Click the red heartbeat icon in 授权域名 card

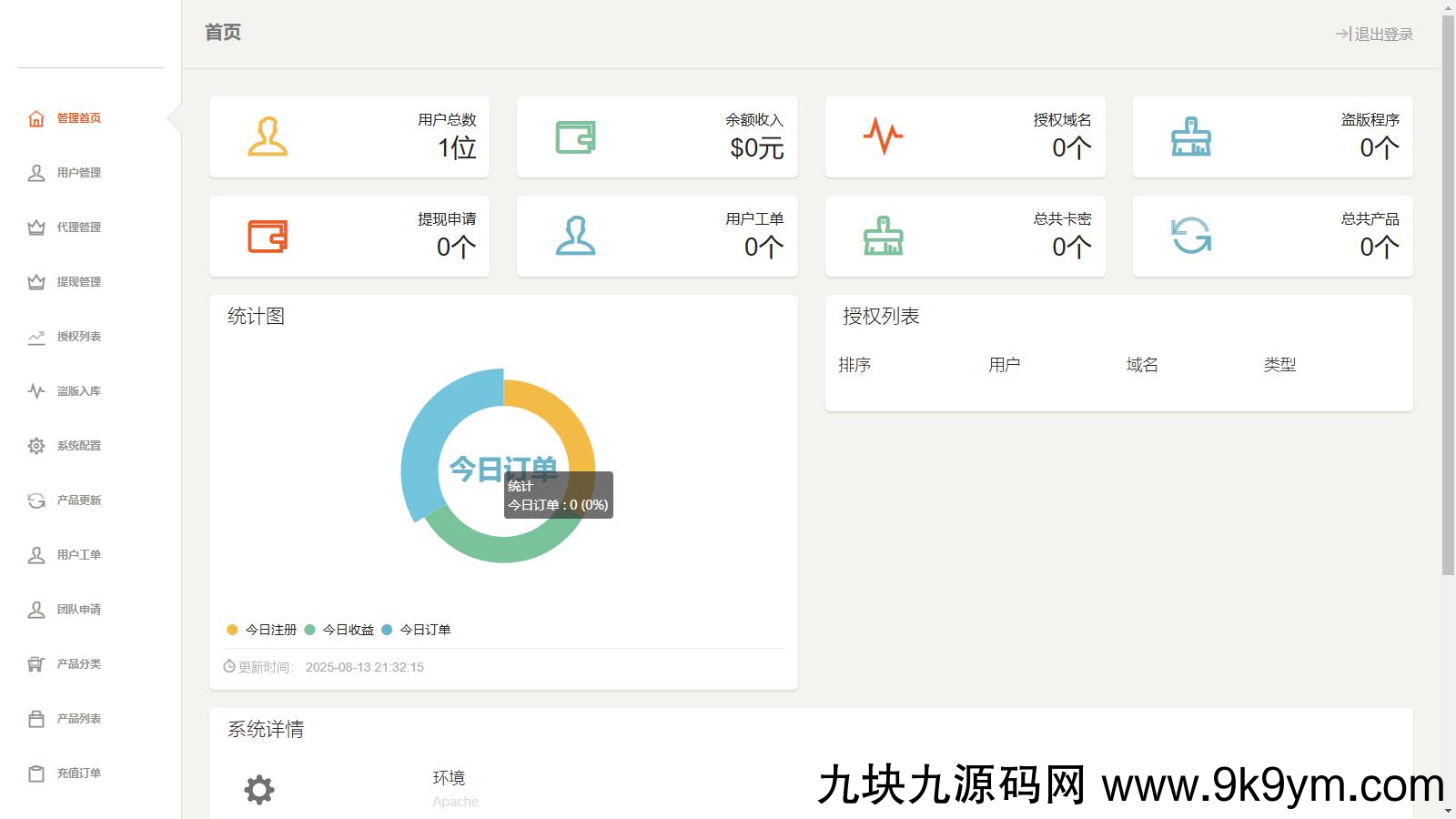point(883,136)
